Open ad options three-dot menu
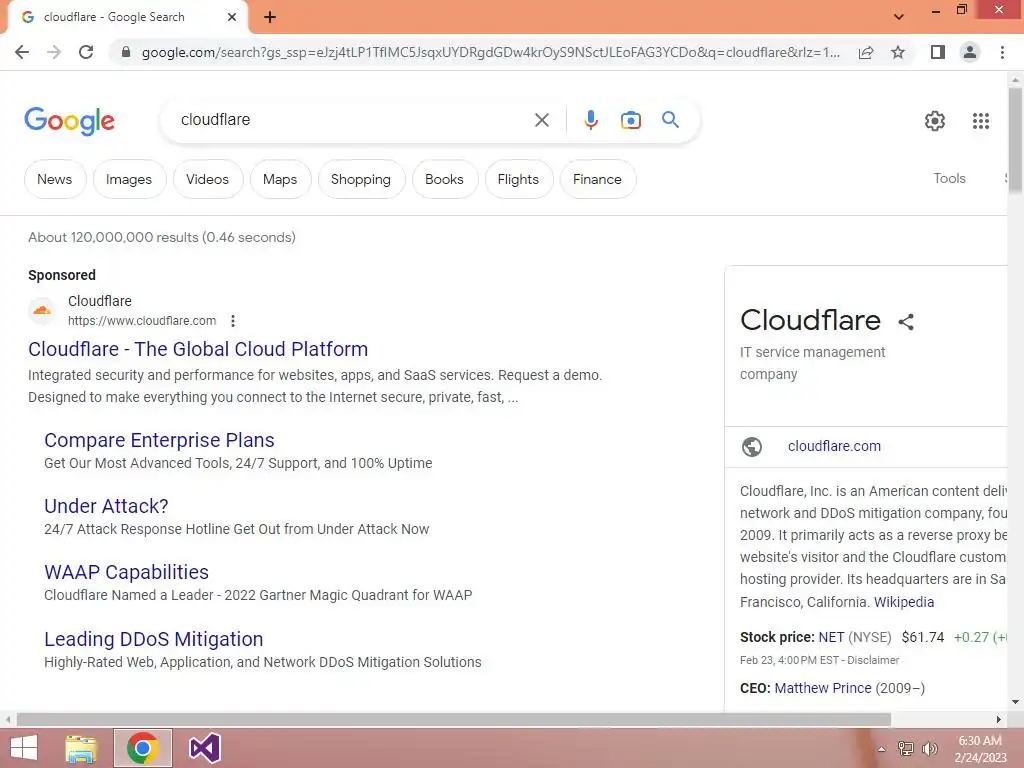This screenshot has width=1024, height=768. (x=233, y=321)
